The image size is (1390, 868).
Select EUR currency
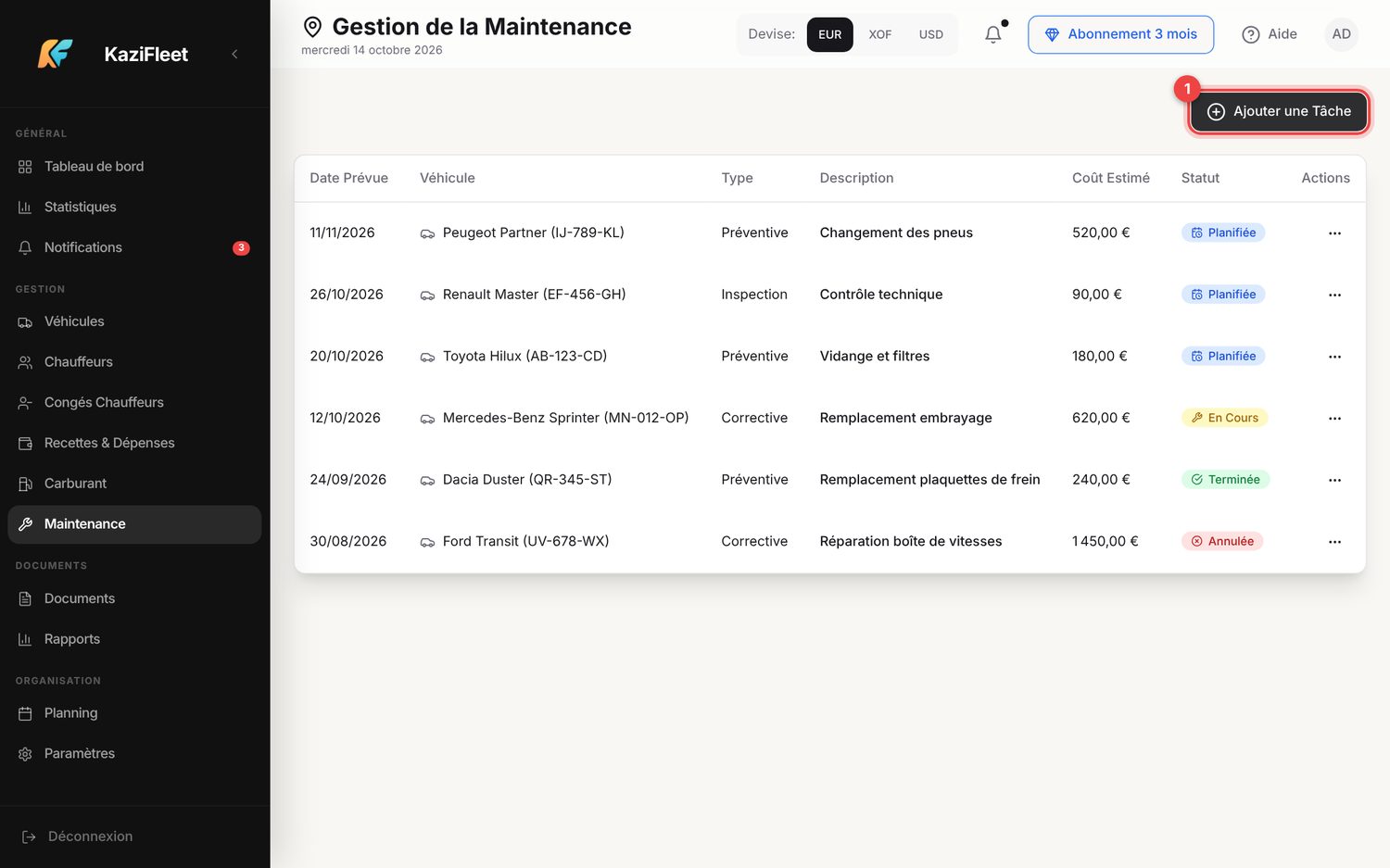(830, 34)
